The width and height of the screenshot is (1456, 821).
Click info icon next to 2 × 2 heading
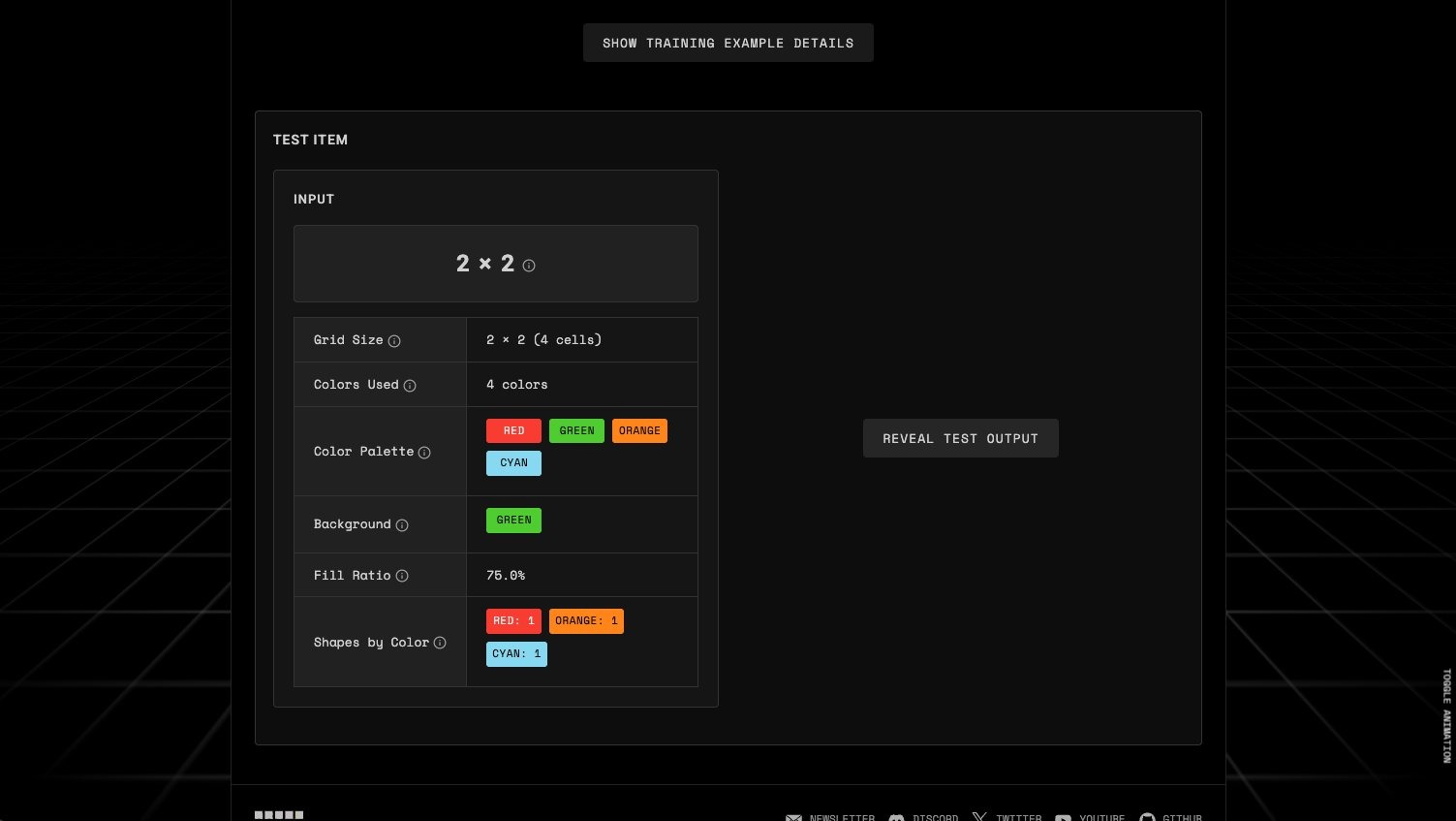[529, 266]
